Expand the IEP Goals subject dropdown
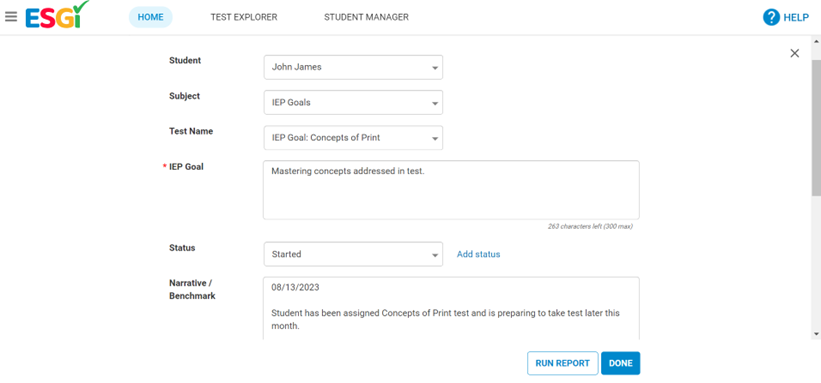 (x=353, y=103)
